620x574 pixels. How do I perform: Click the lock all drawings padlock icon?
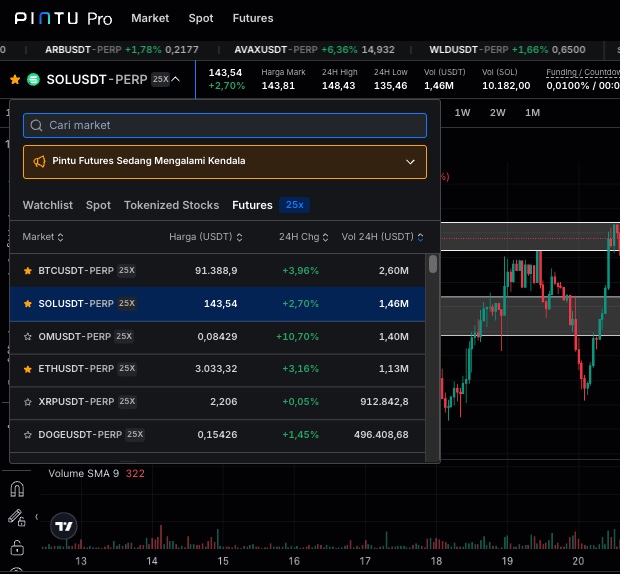16,547
